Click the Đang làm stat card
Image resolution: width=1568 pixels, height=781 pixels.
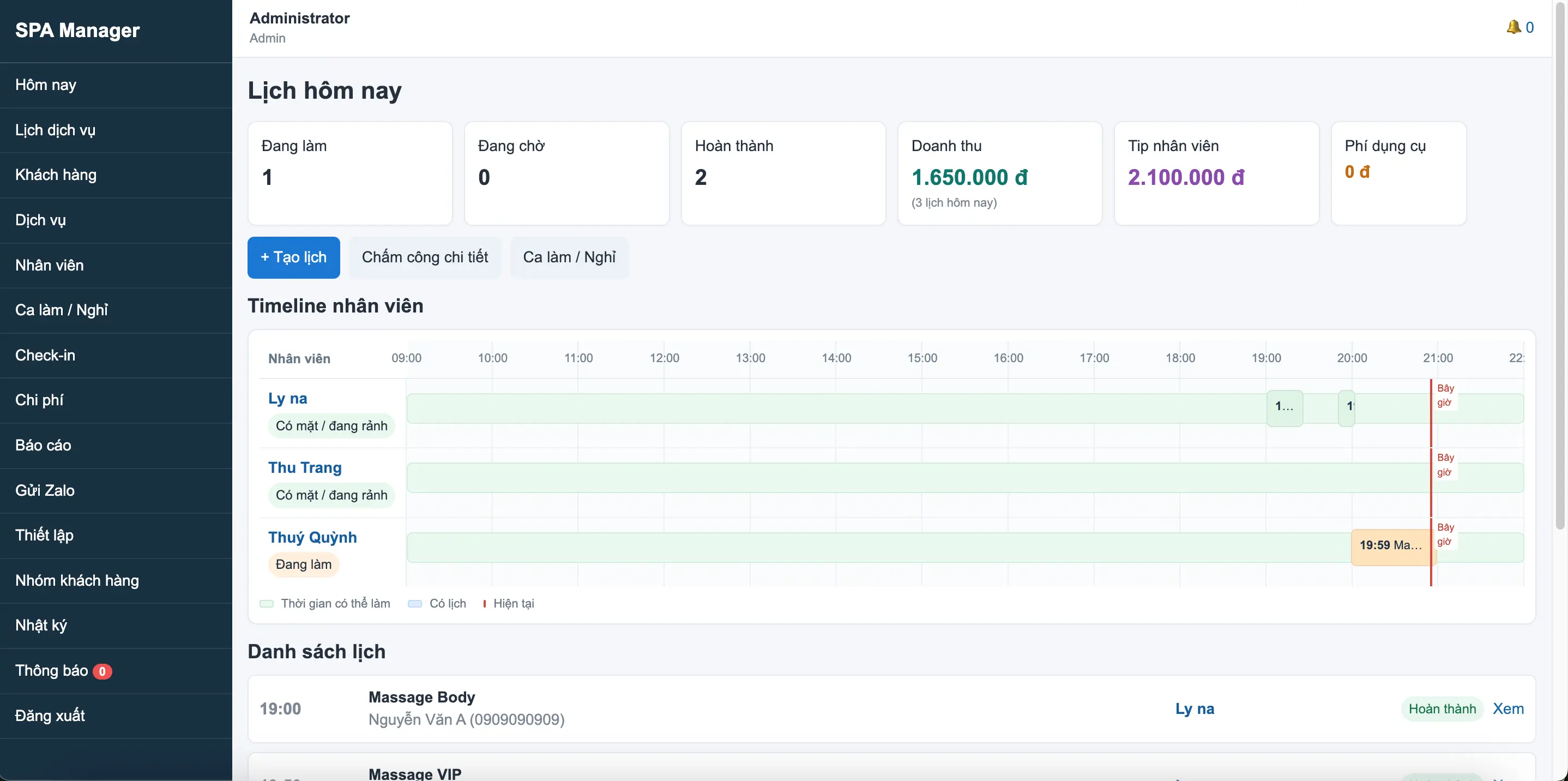[x=350, y=173]
